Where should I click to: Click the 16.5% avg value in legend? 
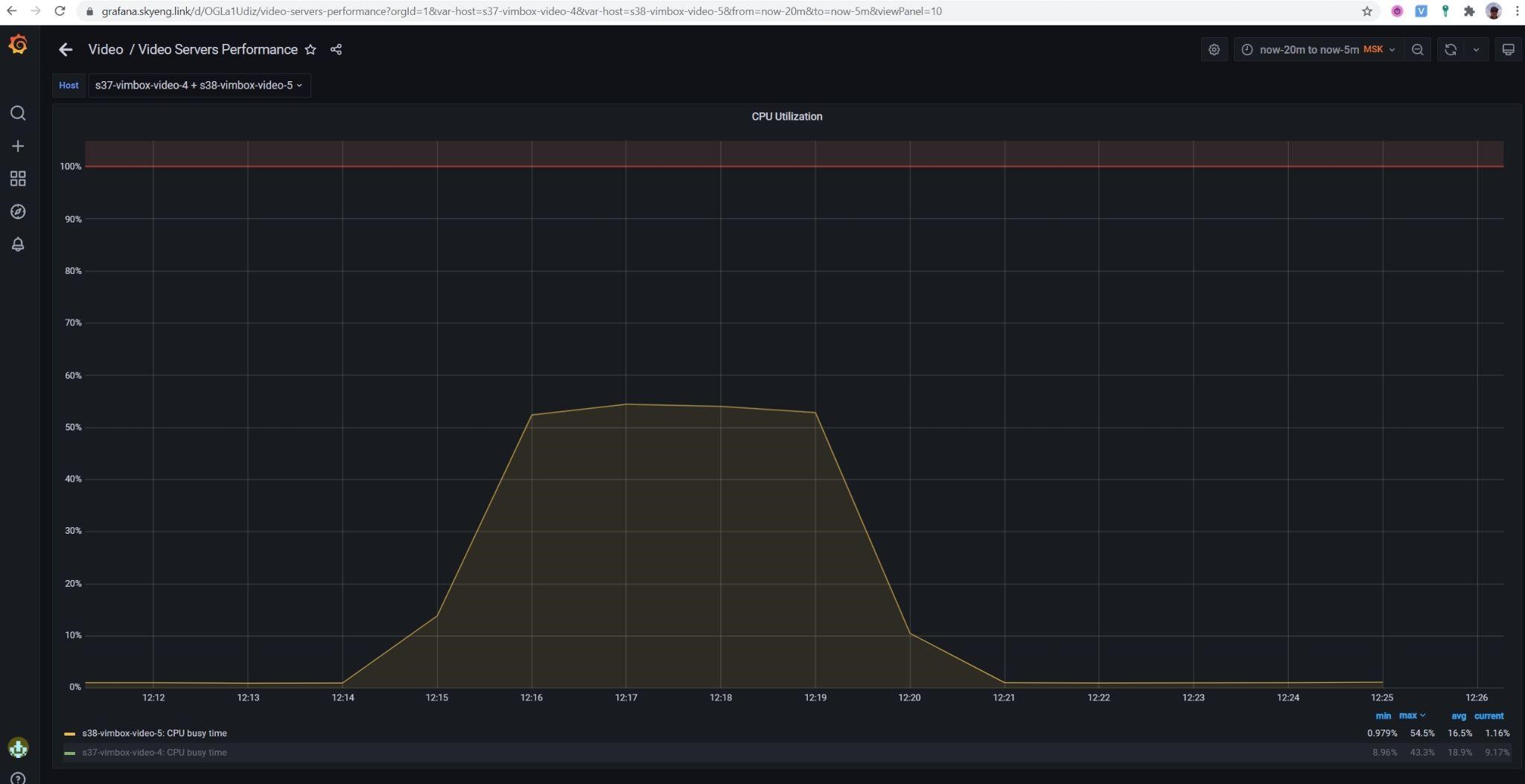click(x=1459, y=733)
